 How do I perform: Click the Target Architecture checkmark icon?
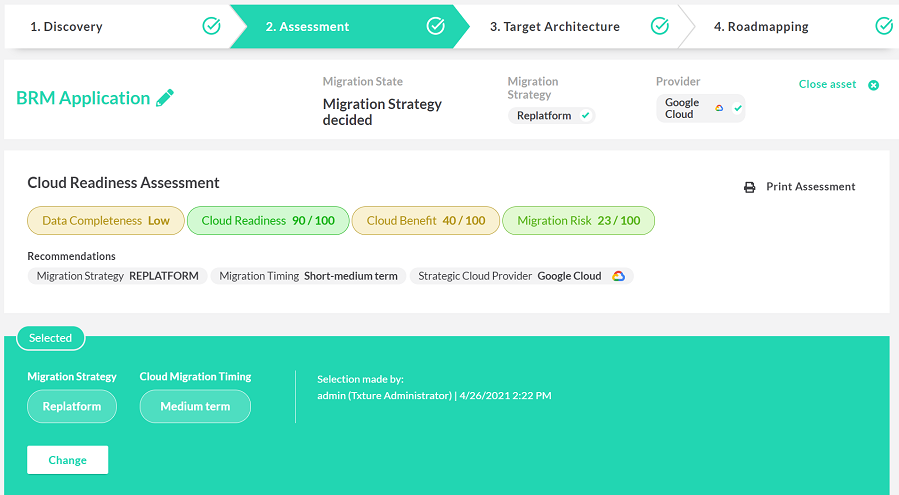click(x=660, y=26)
